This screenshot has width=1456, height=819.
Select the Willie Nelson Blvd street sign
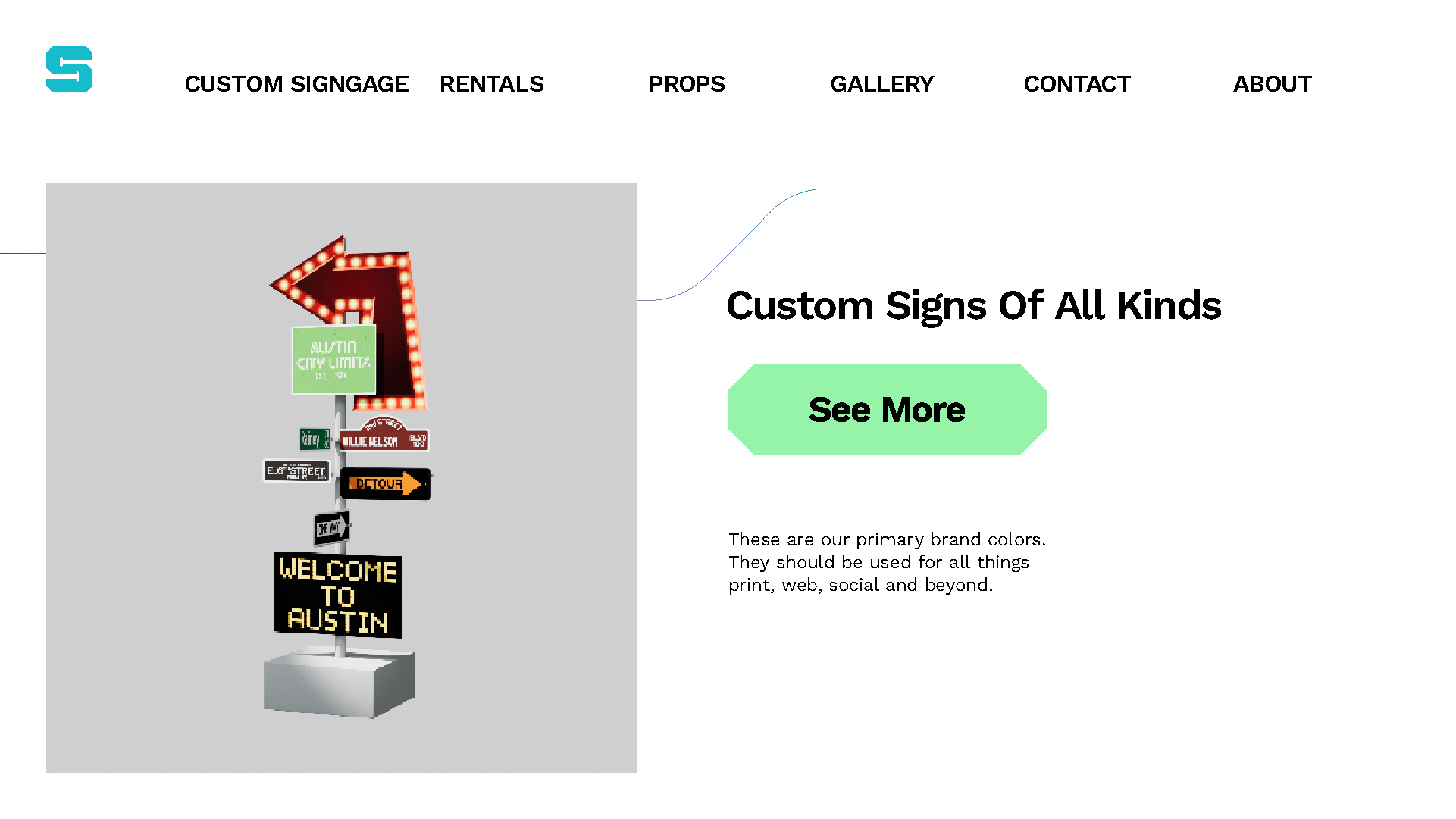click(x=384, y=439)
